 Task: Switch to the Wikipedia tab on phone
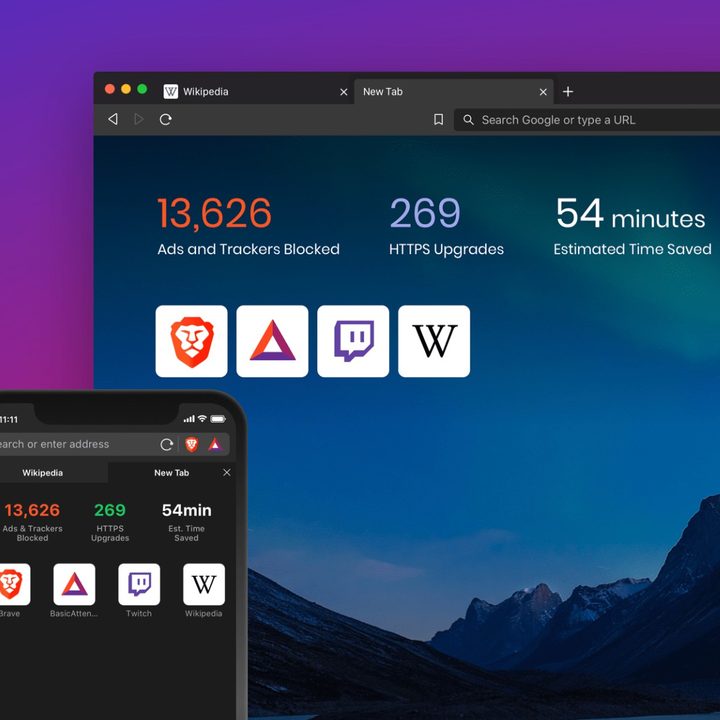point(54,472)
